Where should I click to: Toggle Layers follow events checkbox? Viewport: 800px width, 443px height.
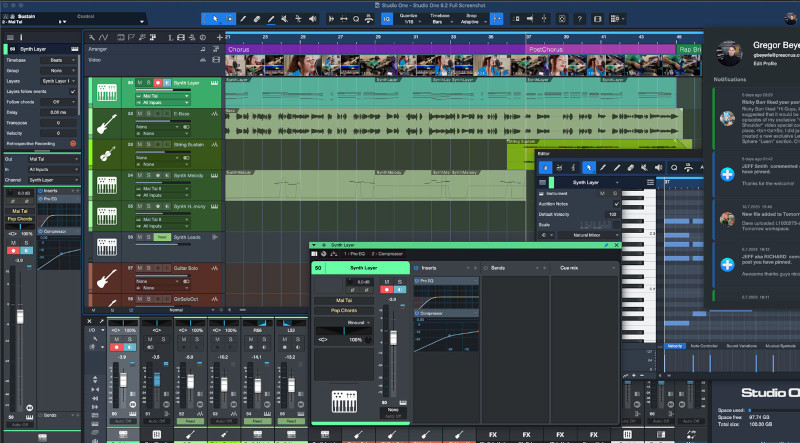pos(73,91)
